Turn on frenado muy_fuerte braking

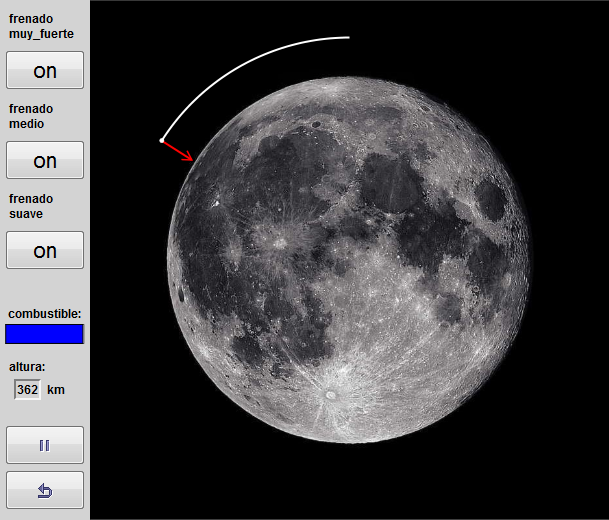[x=45, y=70]
